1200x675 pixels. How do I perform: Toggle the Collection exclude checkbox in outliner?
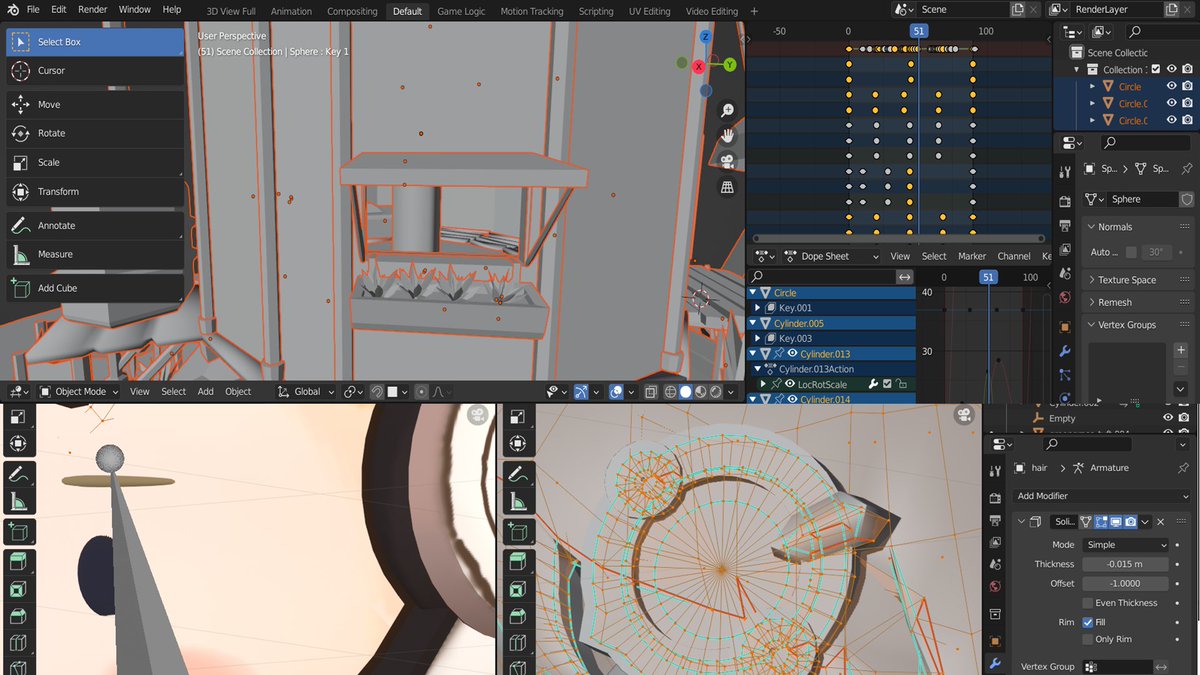1156,69
